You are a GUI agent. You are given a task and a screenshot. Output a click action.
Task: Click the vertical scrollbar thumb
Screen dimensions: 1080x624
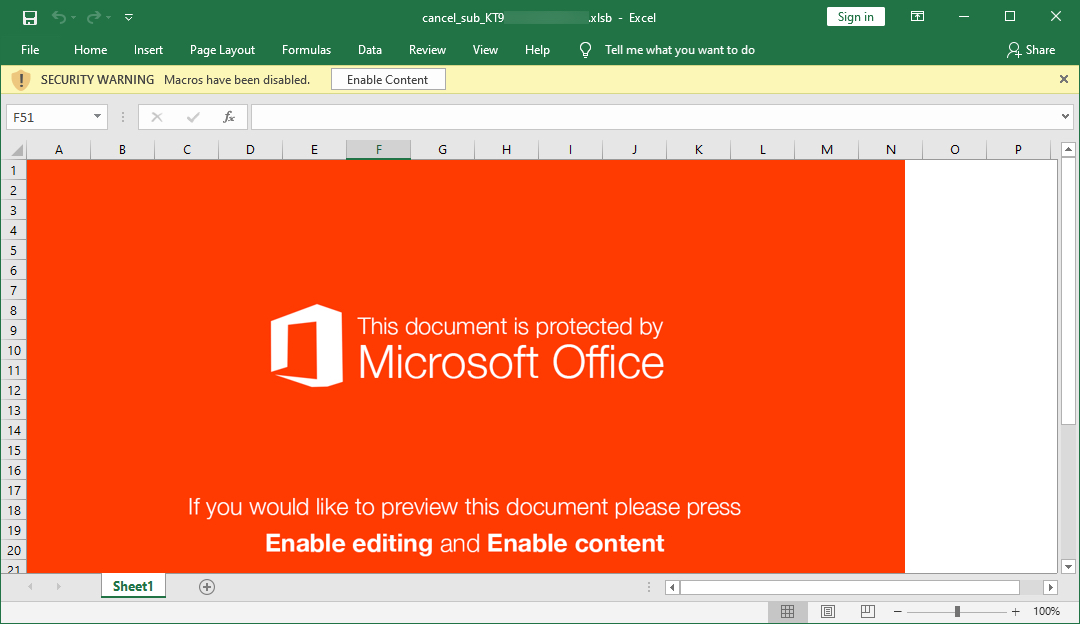coord(1068,291)
